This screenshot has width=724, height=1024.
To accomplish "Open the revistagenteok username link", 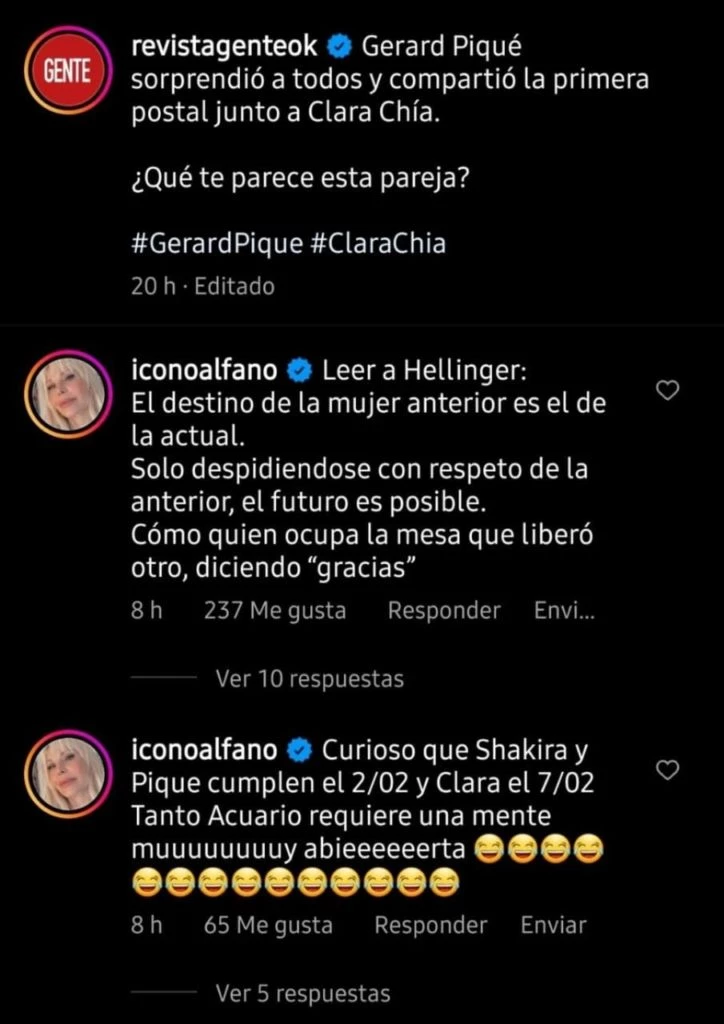I will pos(224,46).
